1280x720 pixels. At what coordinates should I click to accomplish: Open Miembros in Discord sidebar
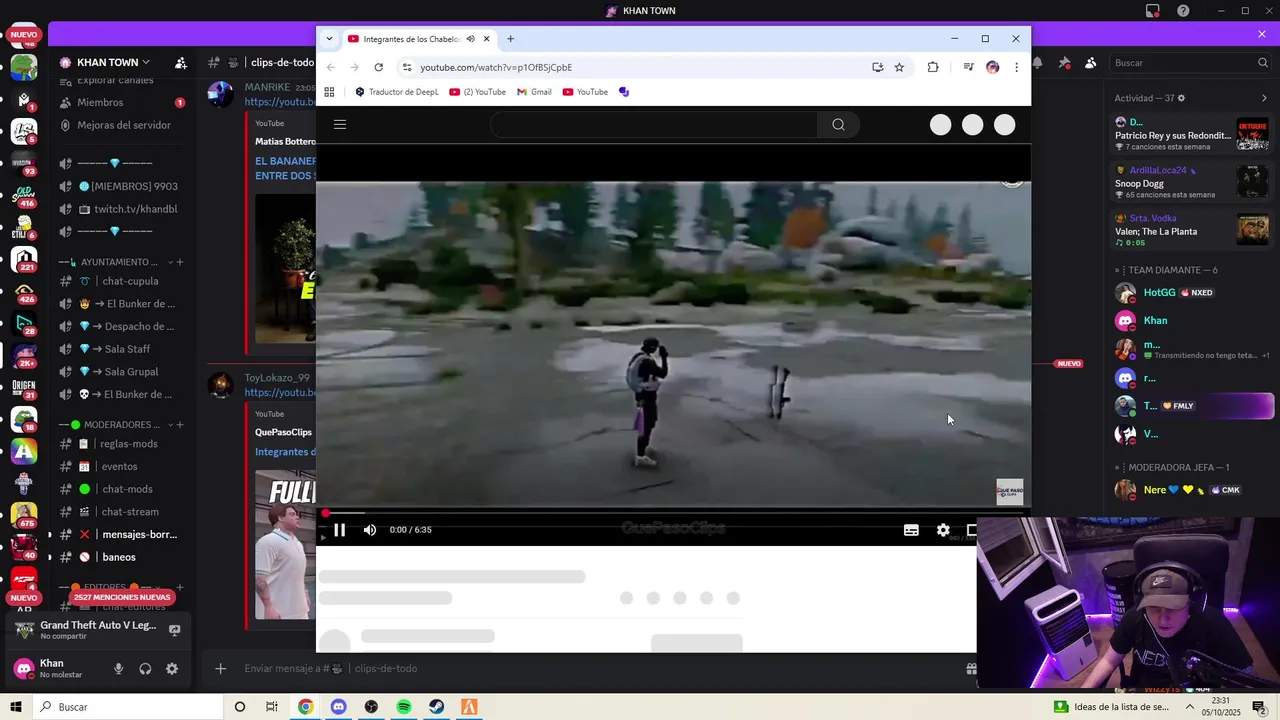[x=121, y=102]
